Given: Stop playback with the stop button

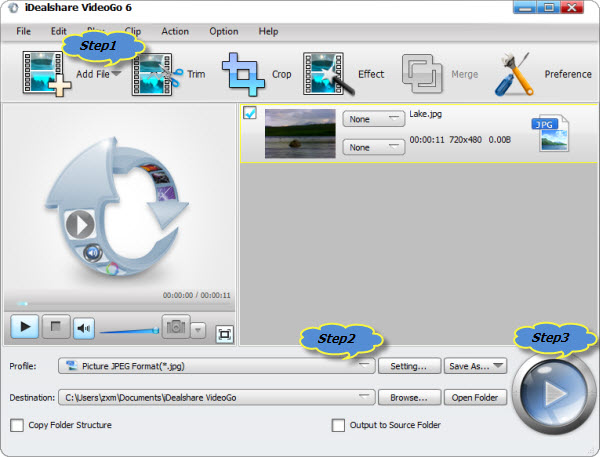Looking at the screenshot, I should point(56,327).
